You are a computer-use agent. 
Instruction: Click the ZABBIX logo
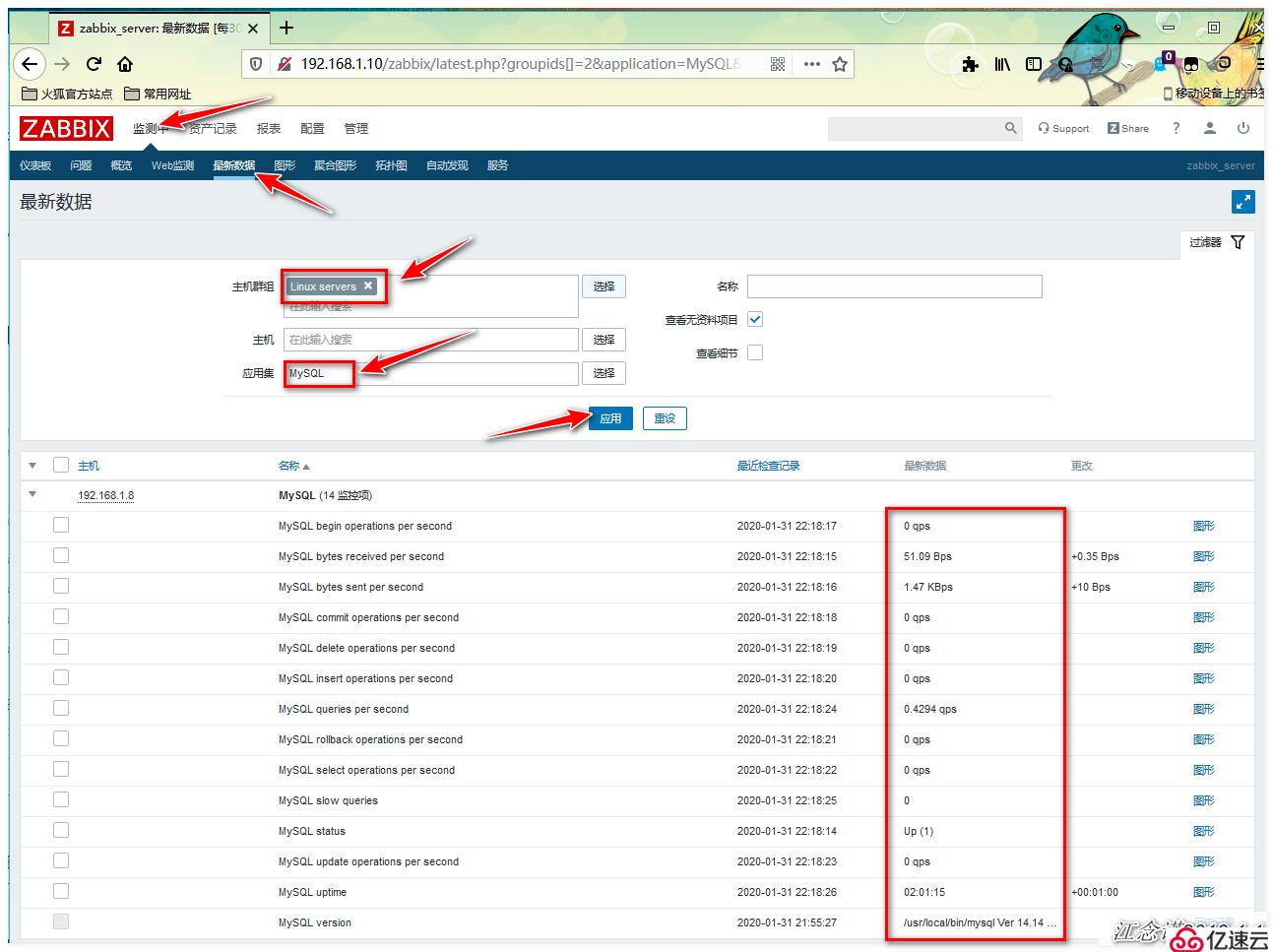(x=66, y=128)
